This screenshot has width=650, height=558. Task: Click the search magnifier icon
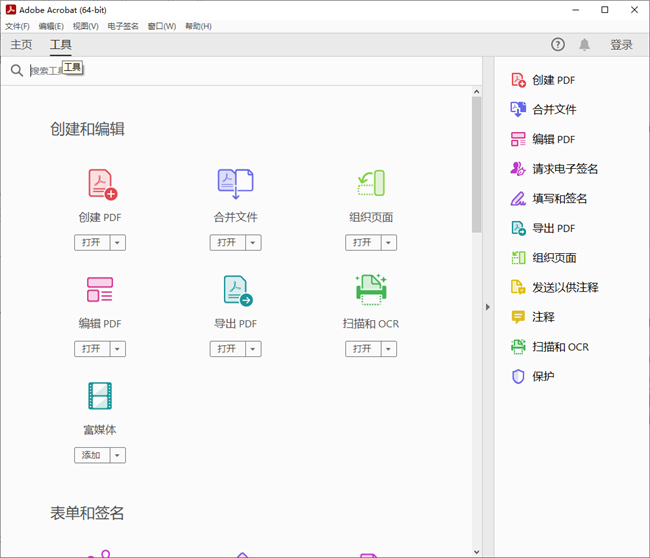[x=17, y=70]
